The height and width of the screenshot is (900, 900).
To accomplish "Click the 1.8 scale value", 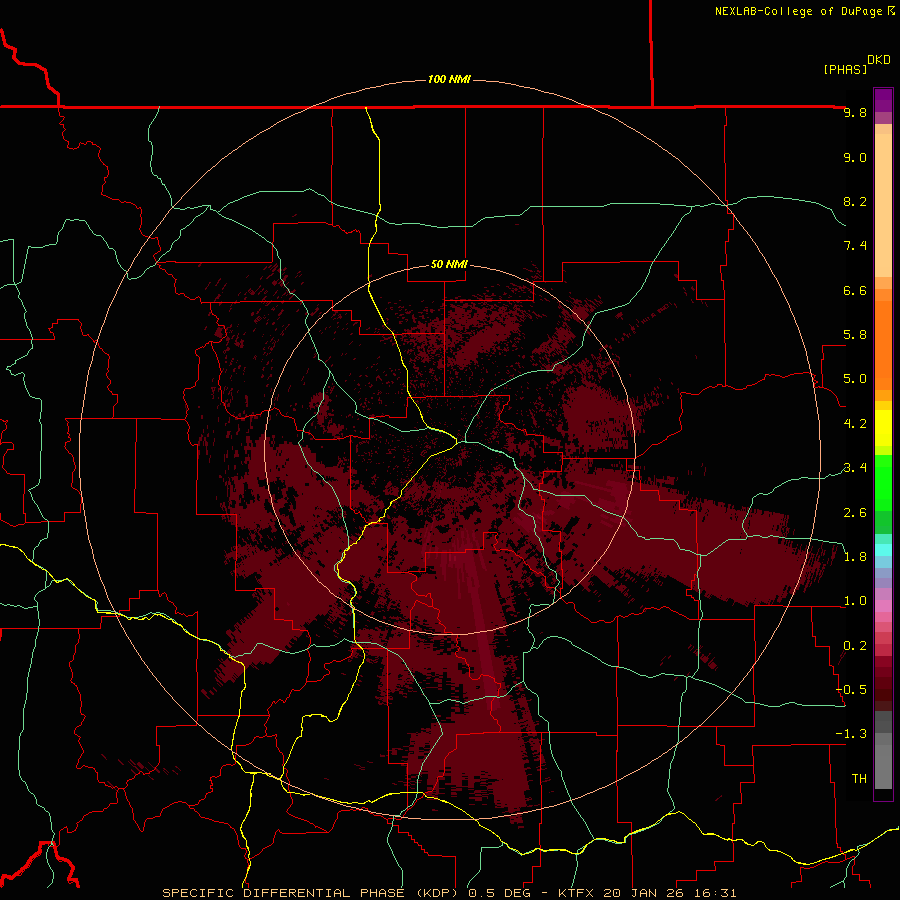I will 855,557.
